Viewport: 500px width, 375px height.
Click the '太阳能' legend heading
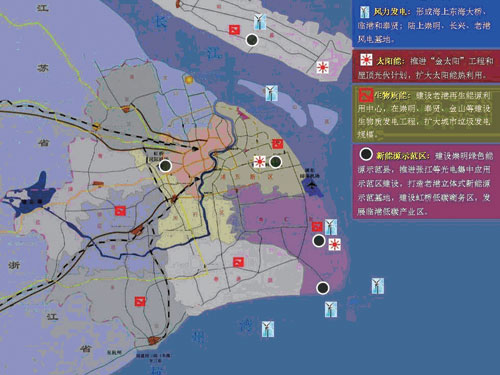(x=390, y=61)
